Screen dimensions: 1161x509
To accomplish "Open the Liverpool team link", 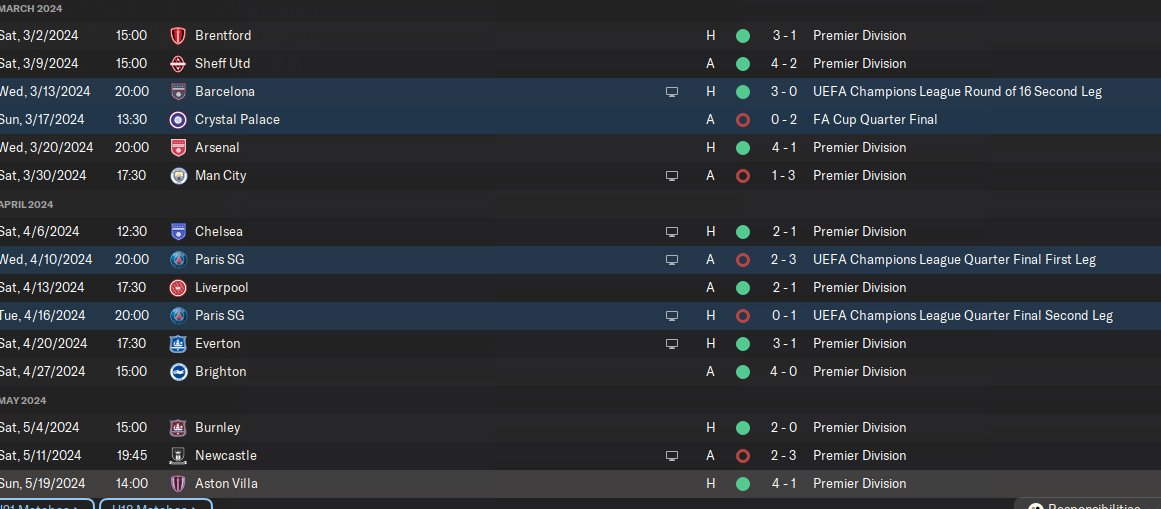I will click(x=221, y=287).
